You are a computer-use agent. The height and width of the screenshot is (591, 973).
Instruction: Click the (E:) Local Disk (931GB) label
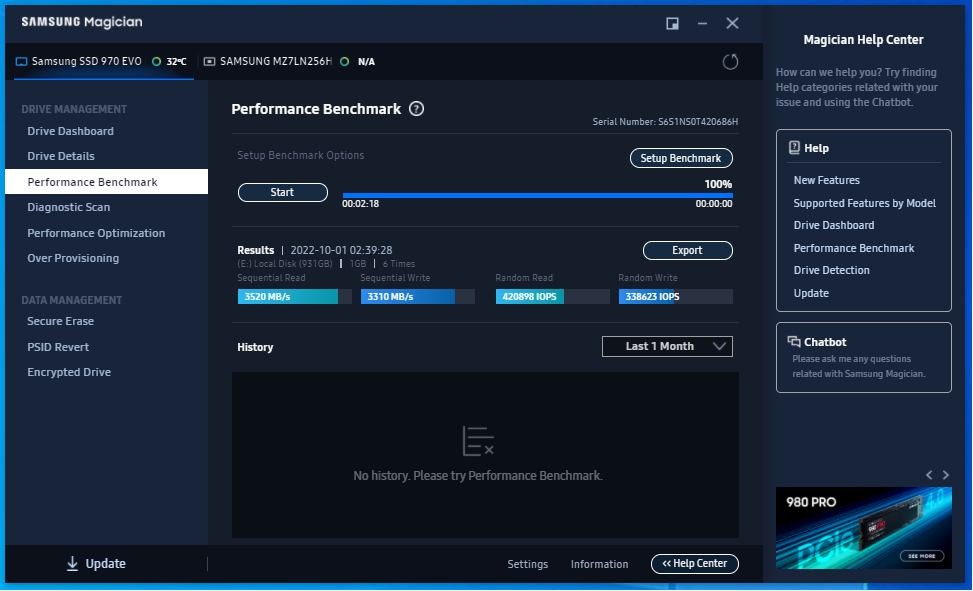point(285,264)
